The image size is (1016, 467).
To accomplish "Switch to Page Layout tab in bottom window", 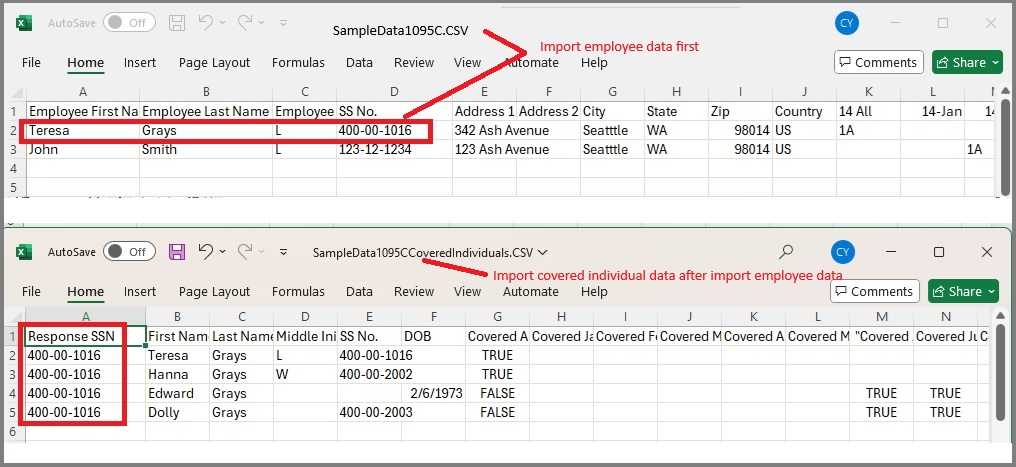I will (x=214, y=292).
